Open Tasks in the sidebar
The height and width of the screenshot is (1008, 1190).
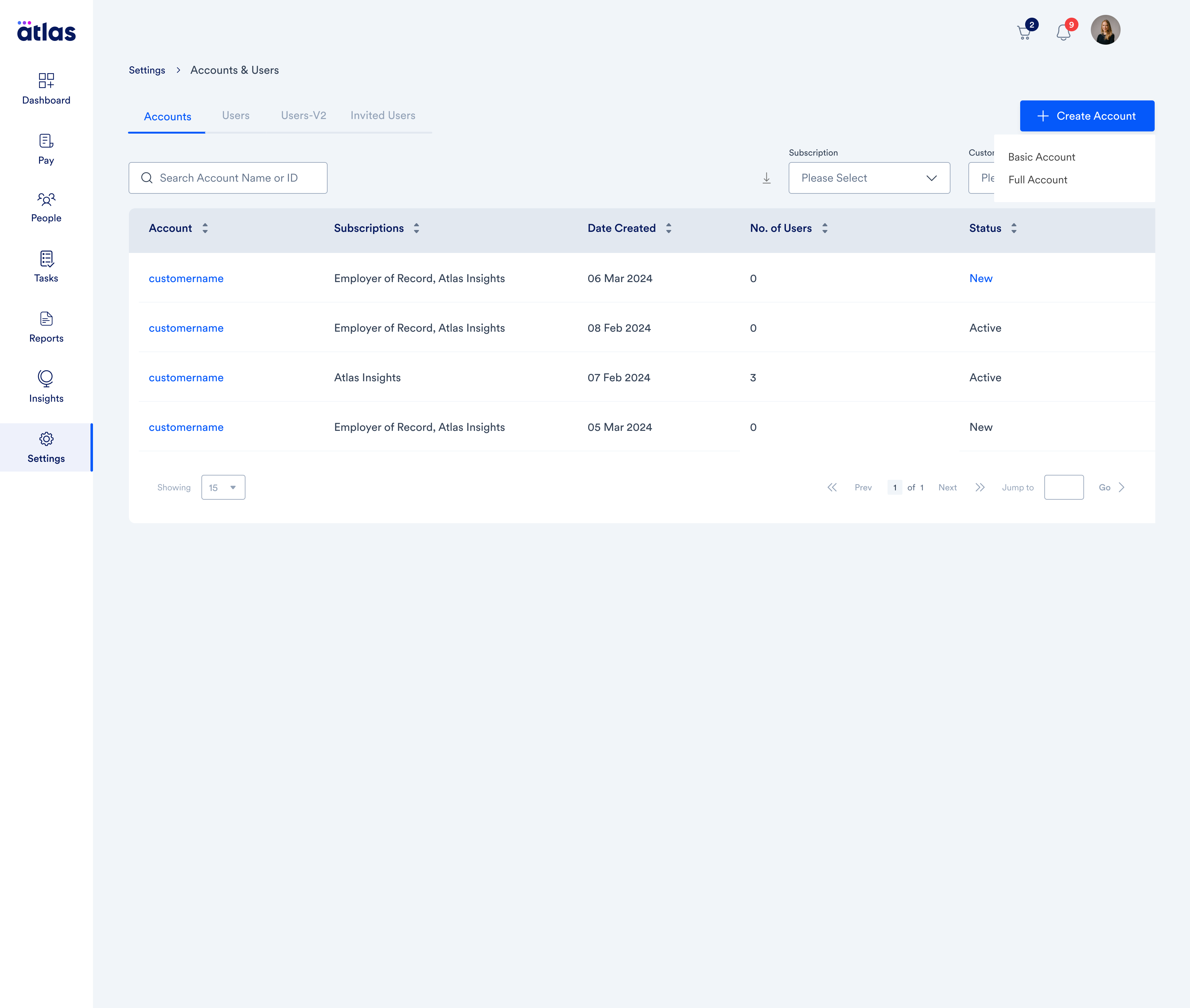pos(46,267)
